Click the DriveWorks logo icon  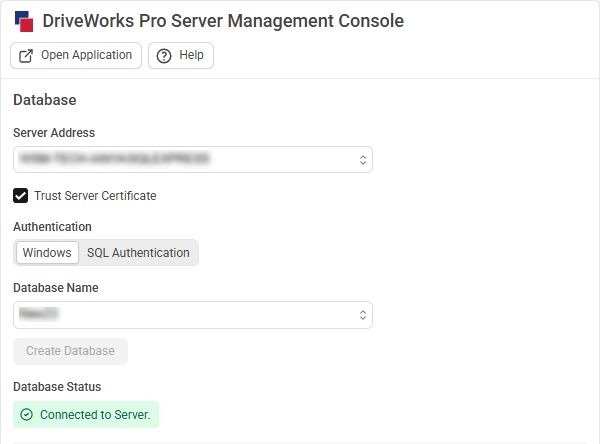[x=24, y=21]
